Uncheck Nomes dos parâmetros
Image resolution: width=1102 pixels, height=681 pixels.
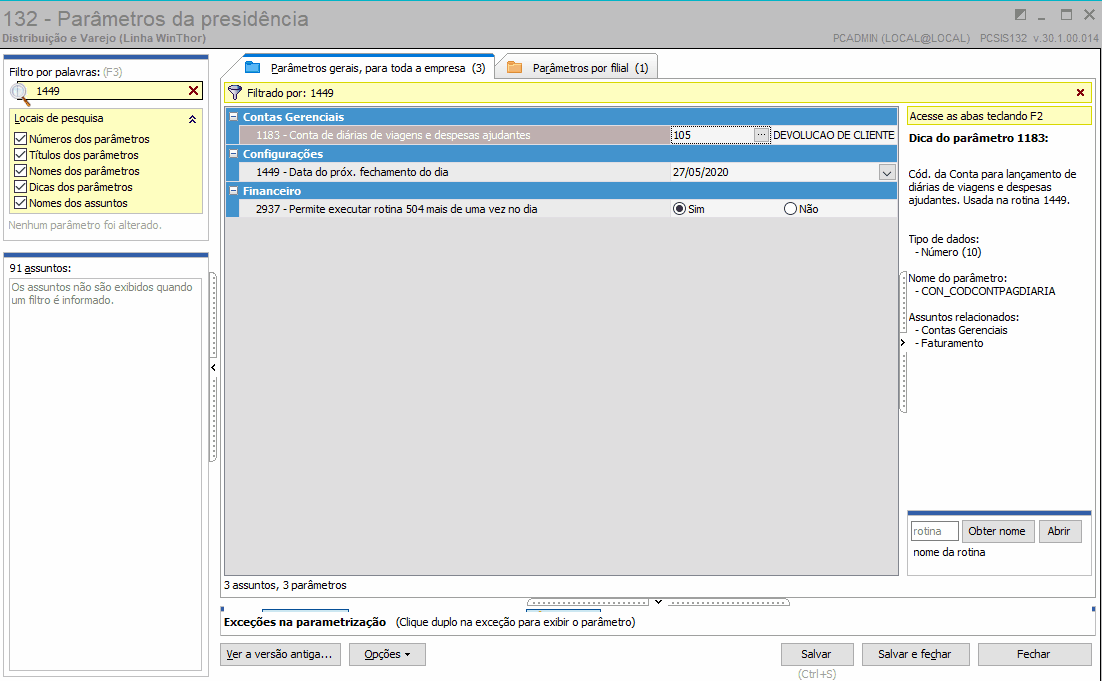tap(20, 171)
